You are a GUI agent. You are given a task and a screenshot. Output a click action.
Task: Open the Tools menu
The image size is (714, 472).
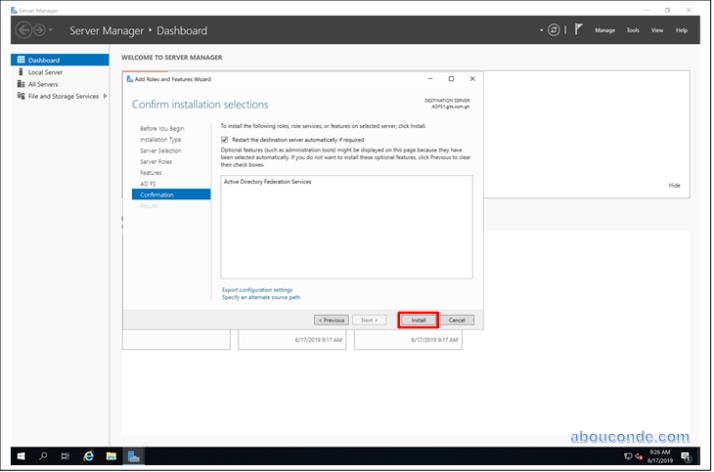[x=633, y=30]
